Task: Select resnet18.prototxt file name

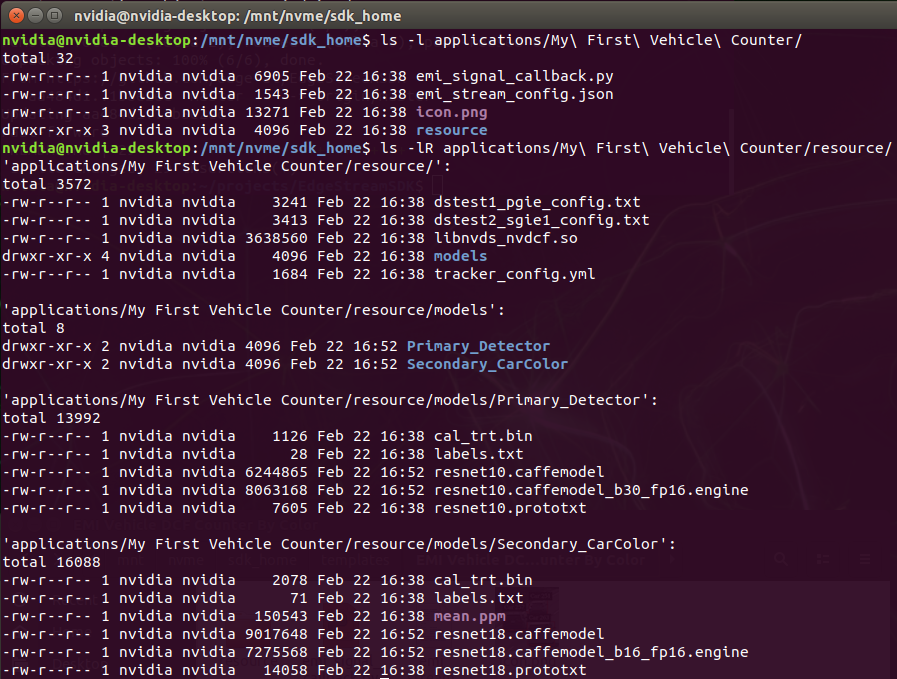Action: pos(510,670)
